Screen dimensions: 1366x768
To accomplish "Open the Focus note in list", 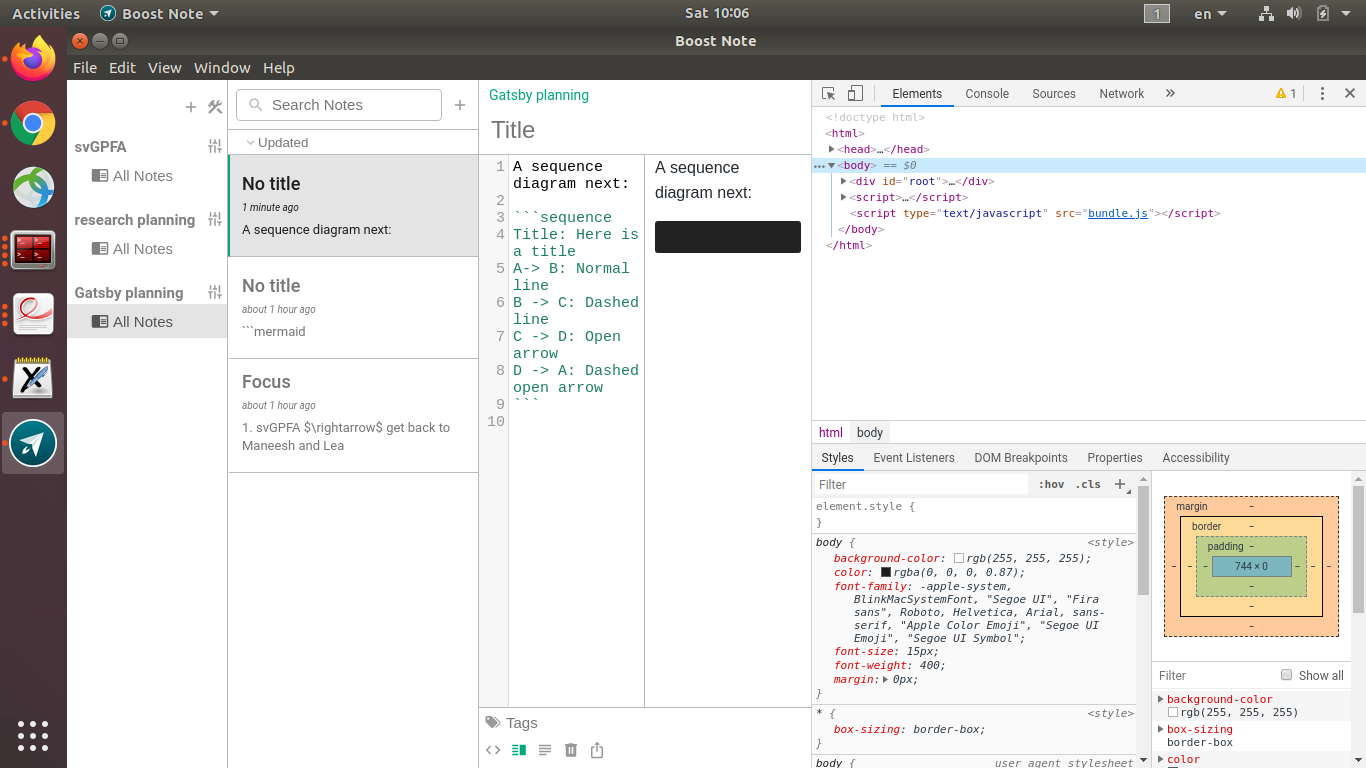I will point(353,415).
